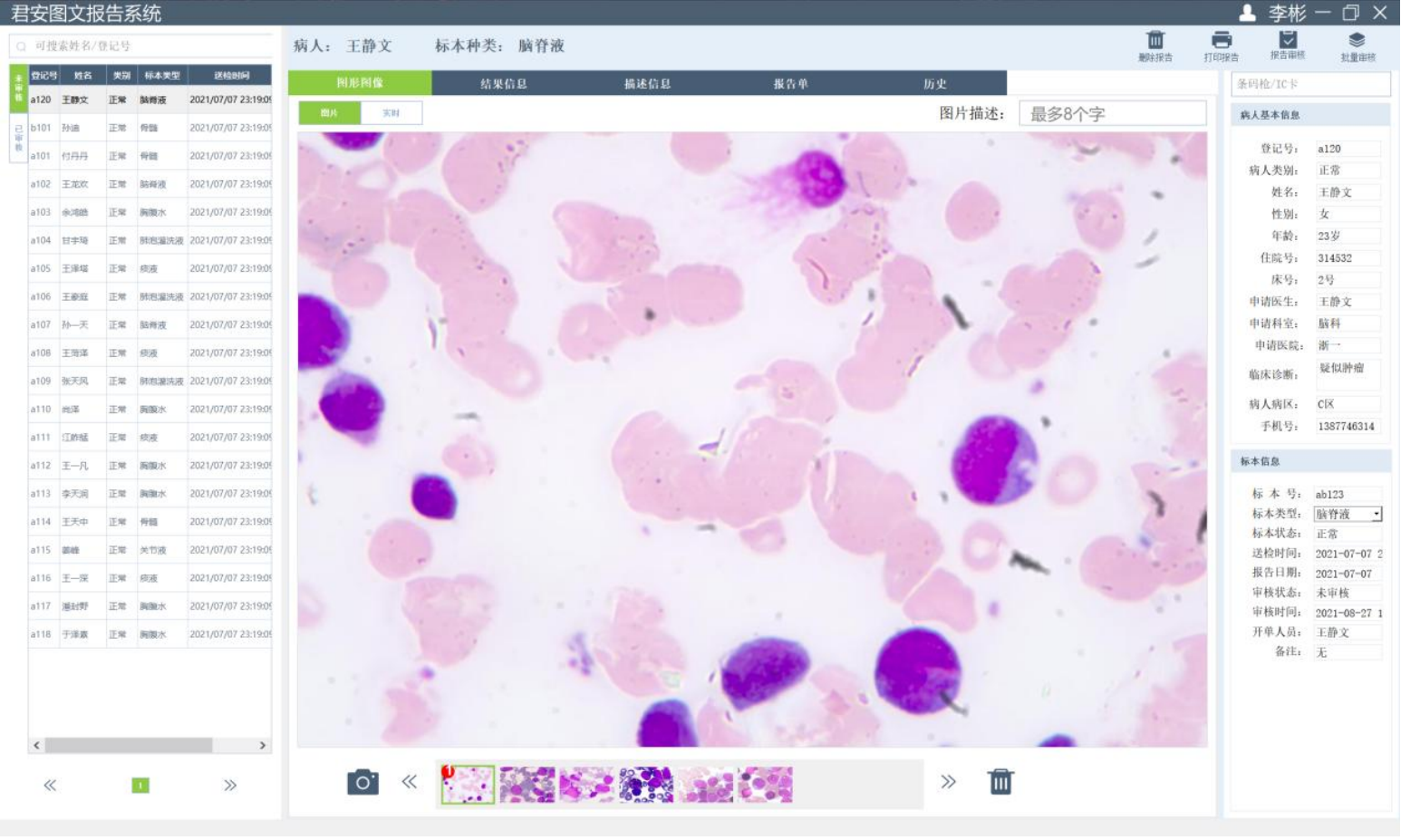The image size is (1401, 840).
Task: Click the 批量审核 (batch review) layers icon
Action: [1357, 40]
